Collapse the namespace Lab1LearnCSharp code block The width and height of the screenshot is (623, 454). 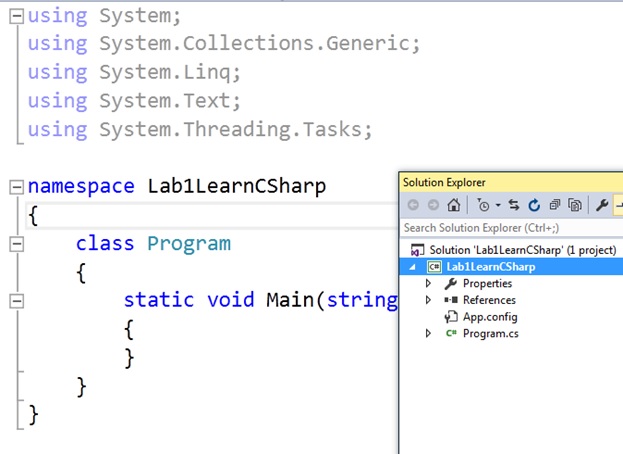pos(16,187)
